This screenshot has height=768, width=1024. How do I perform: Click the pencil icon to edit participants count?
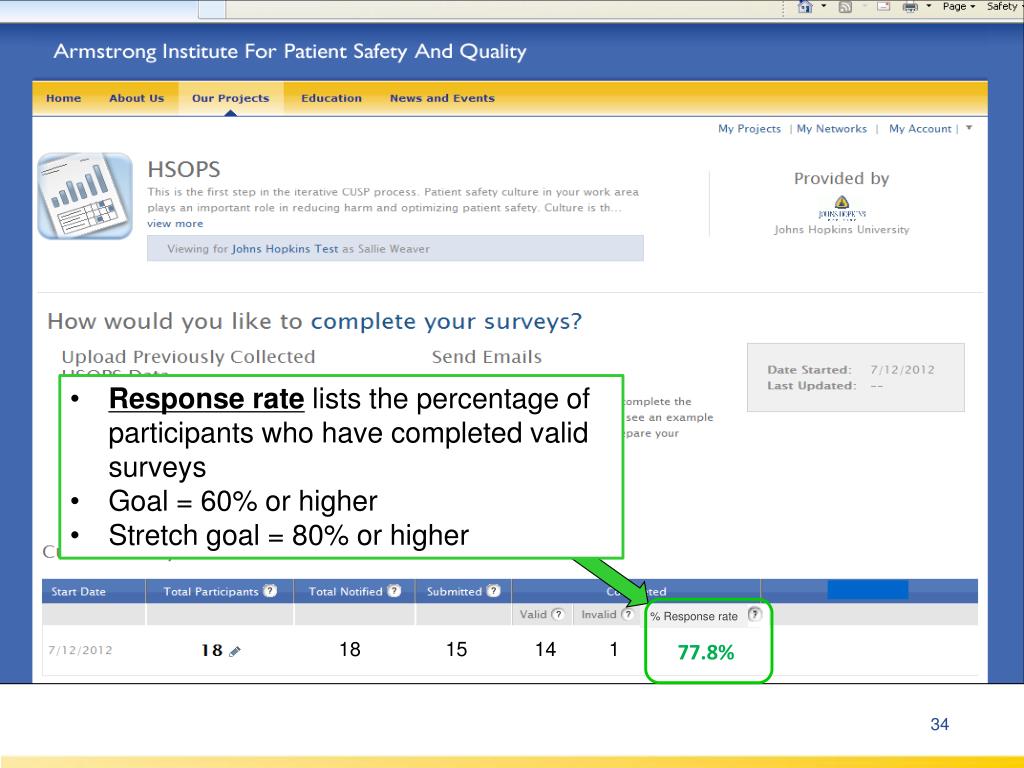[x=235, y=650]
